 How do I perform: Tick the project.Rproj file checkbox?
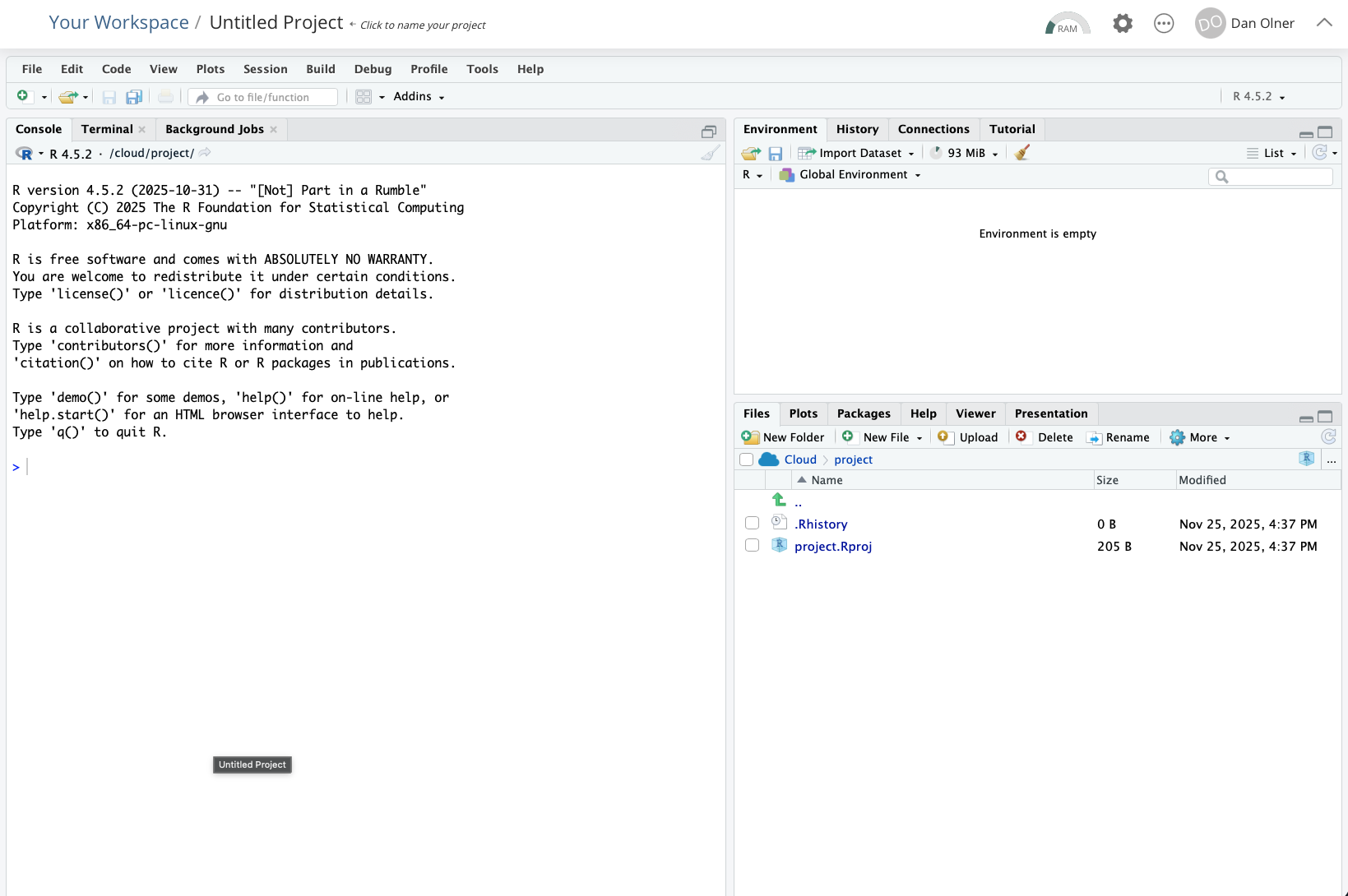point(752,546)
